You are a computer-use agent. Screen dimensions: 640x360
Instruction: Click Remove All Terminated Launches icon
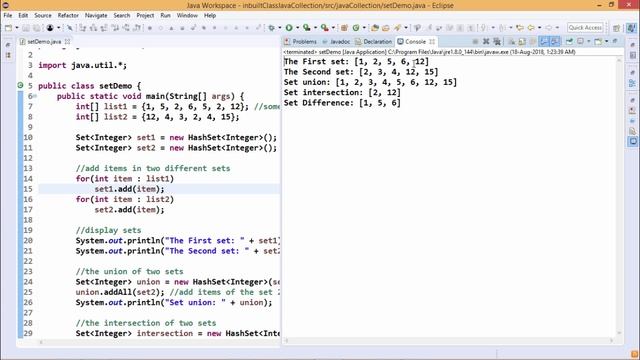(497, 41)
